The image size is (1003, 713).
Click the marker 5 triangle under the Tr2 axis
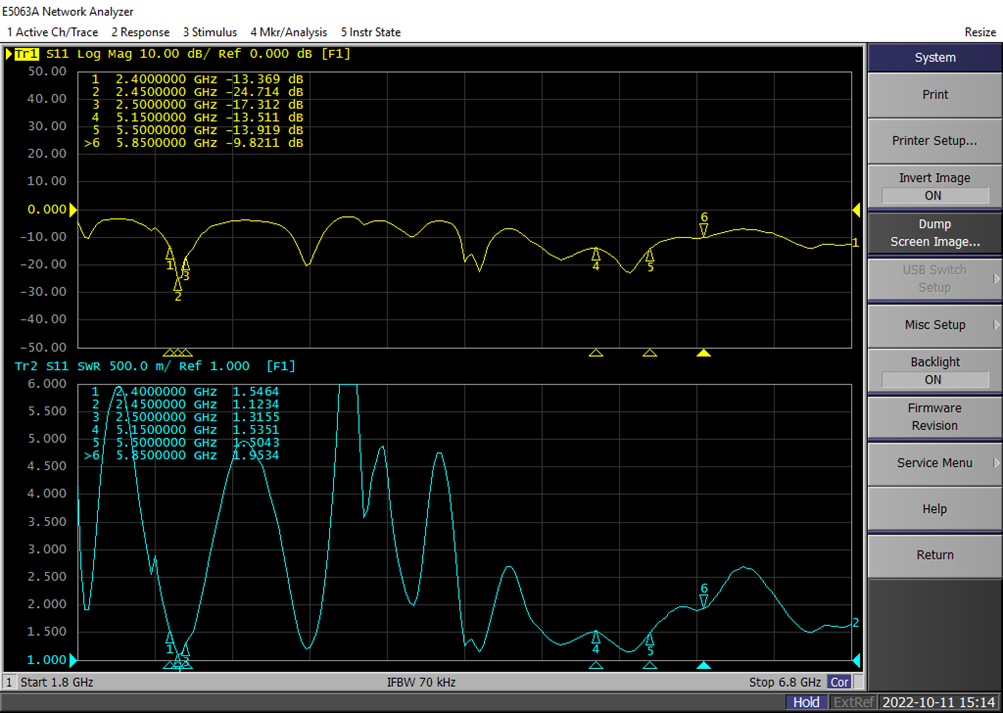(650, 666)
